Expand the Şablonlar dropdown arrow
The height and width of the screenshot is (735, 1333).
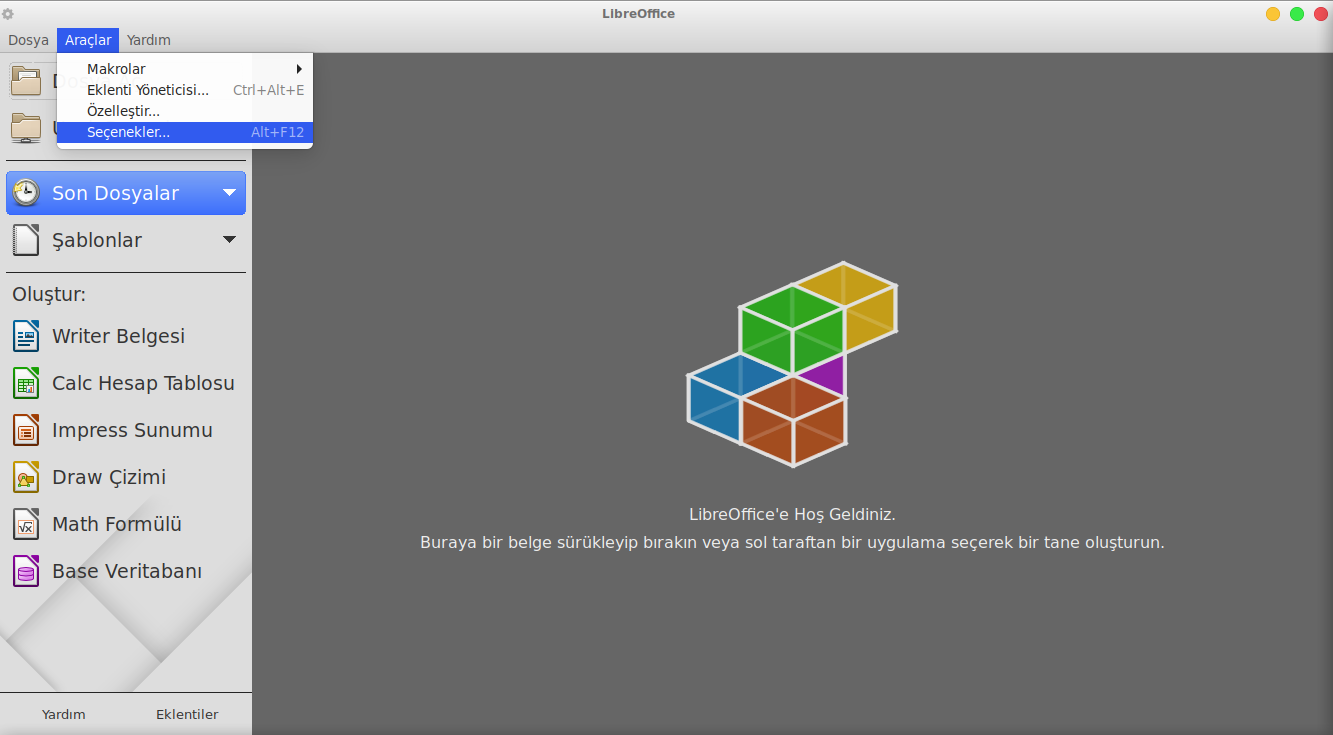click(230, 240)
